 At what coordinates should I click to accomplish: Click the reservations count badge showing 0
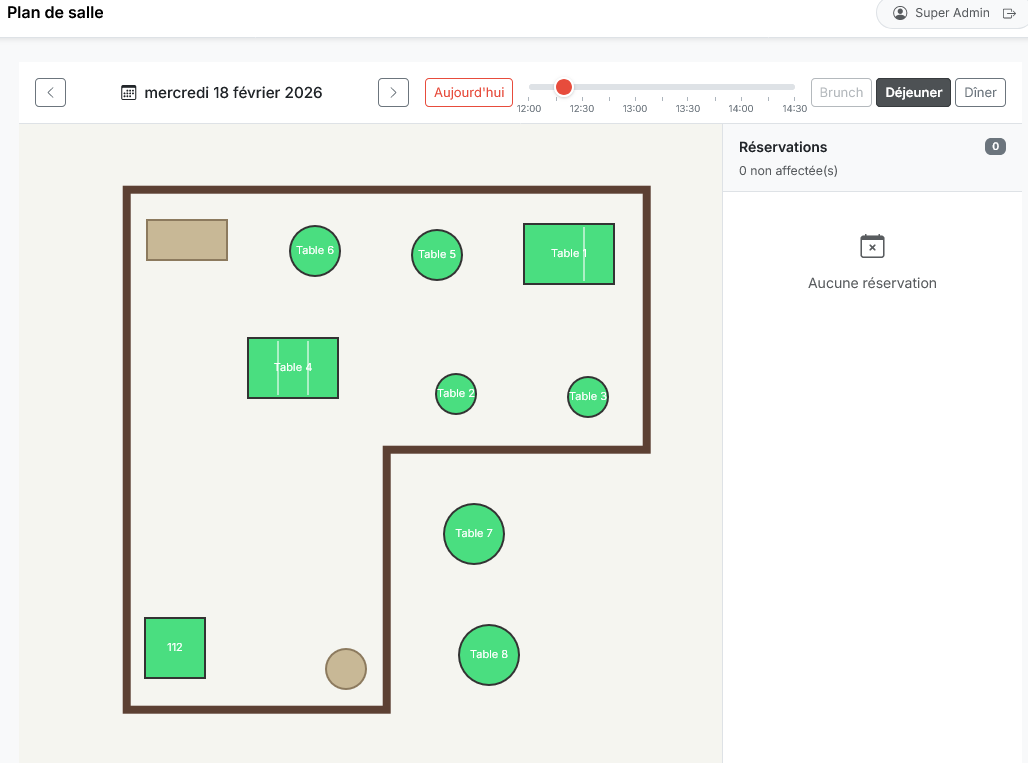pos(995,146)
